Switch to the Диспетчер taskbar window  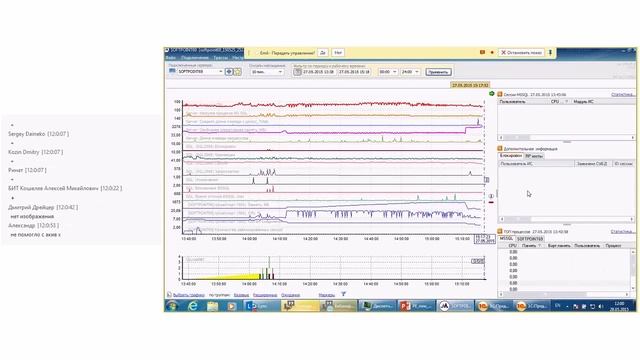[x=378, y=306]
